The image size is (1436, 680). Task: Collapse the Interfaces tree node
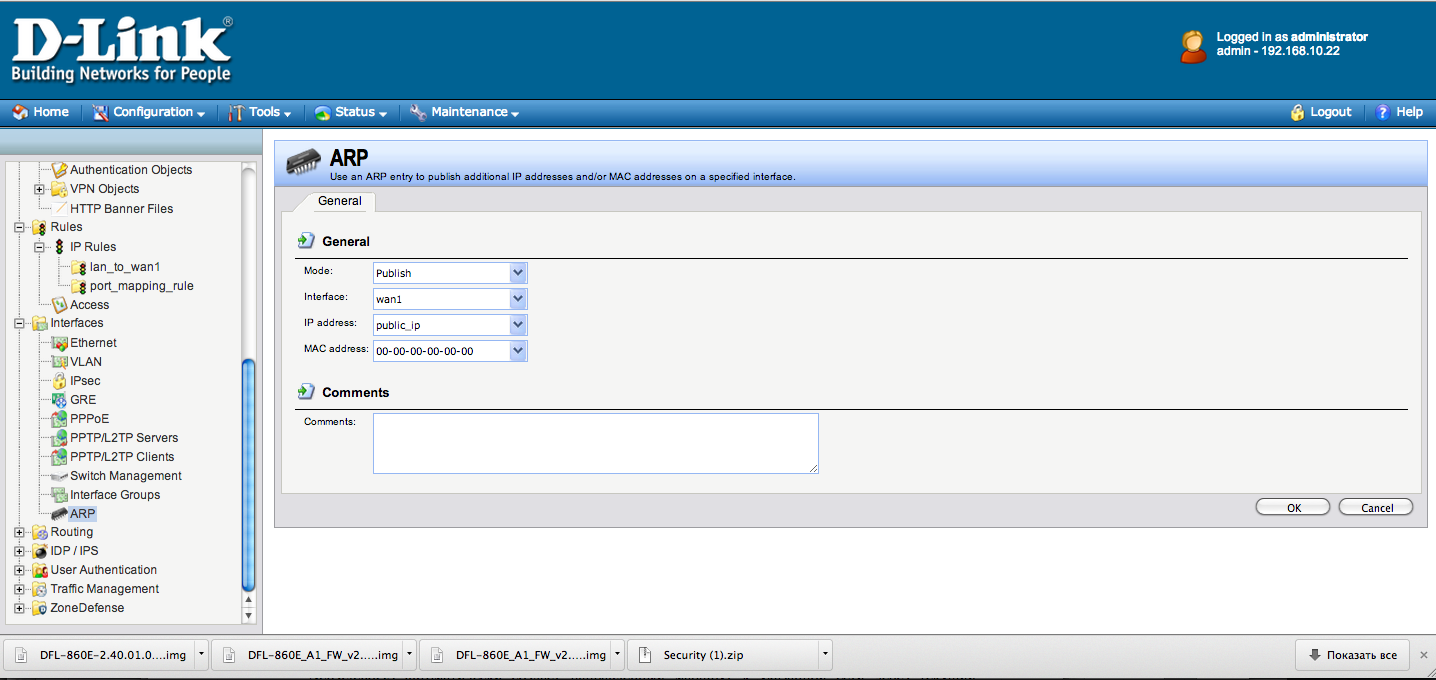[19, 323]
